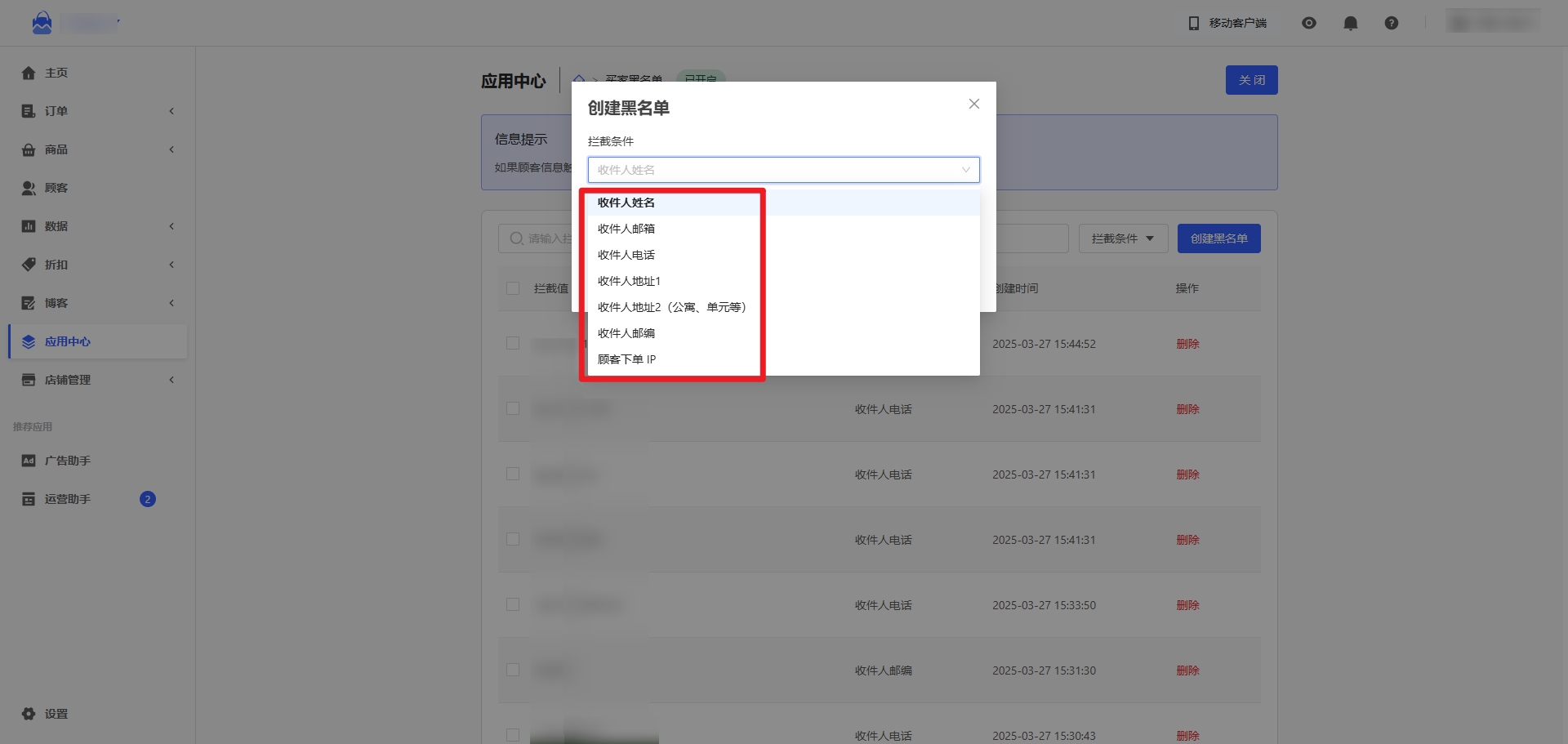Click the help question mark icon
Viewport: 1568px width, 744px height.
pos(1392,23)
